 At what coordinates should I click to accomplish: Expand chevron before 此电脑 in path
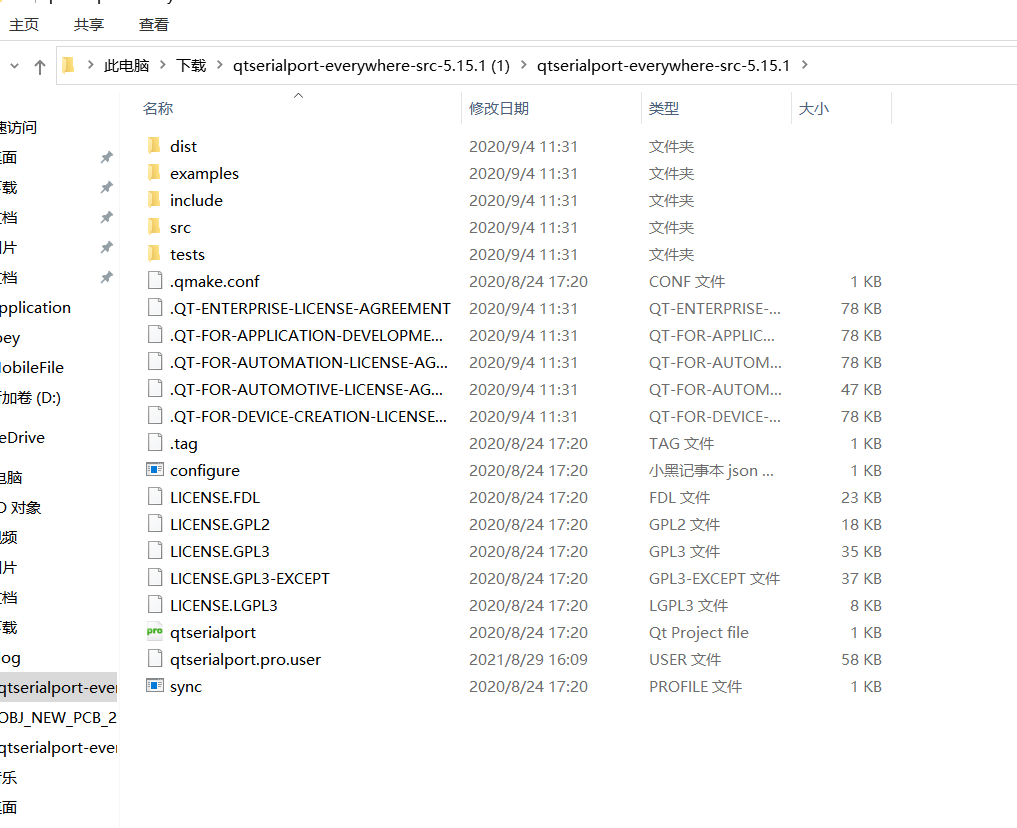tap(91, 65)
